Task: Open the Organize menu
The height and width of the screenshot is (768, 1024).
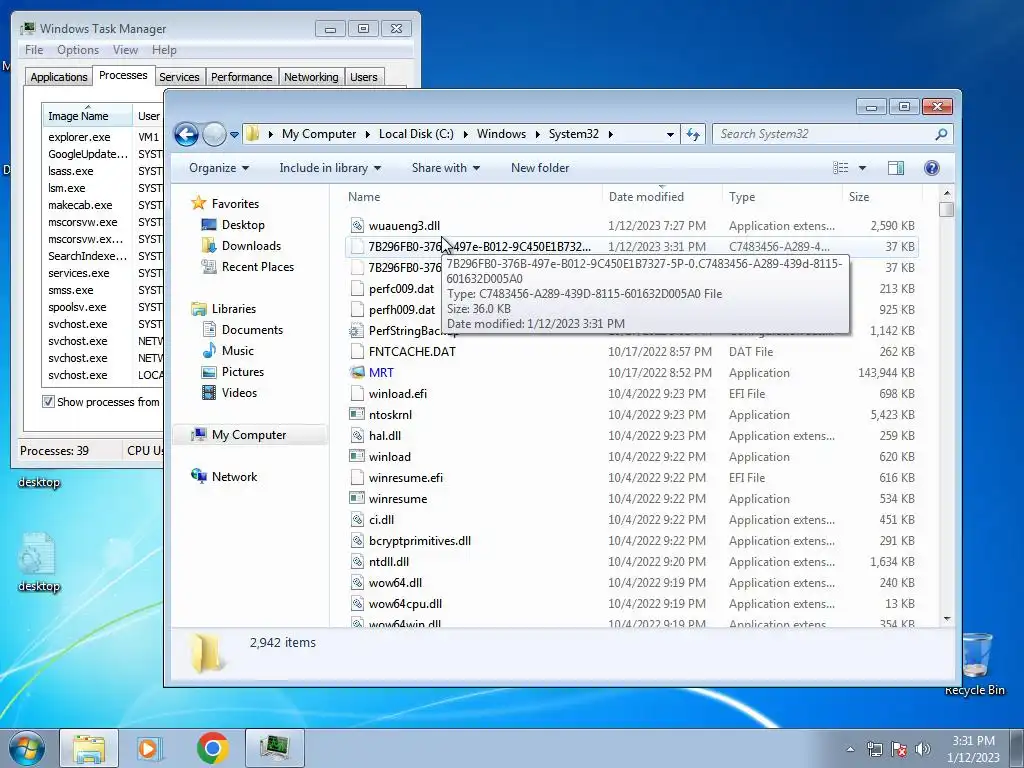Action: (x=219, y=168)
